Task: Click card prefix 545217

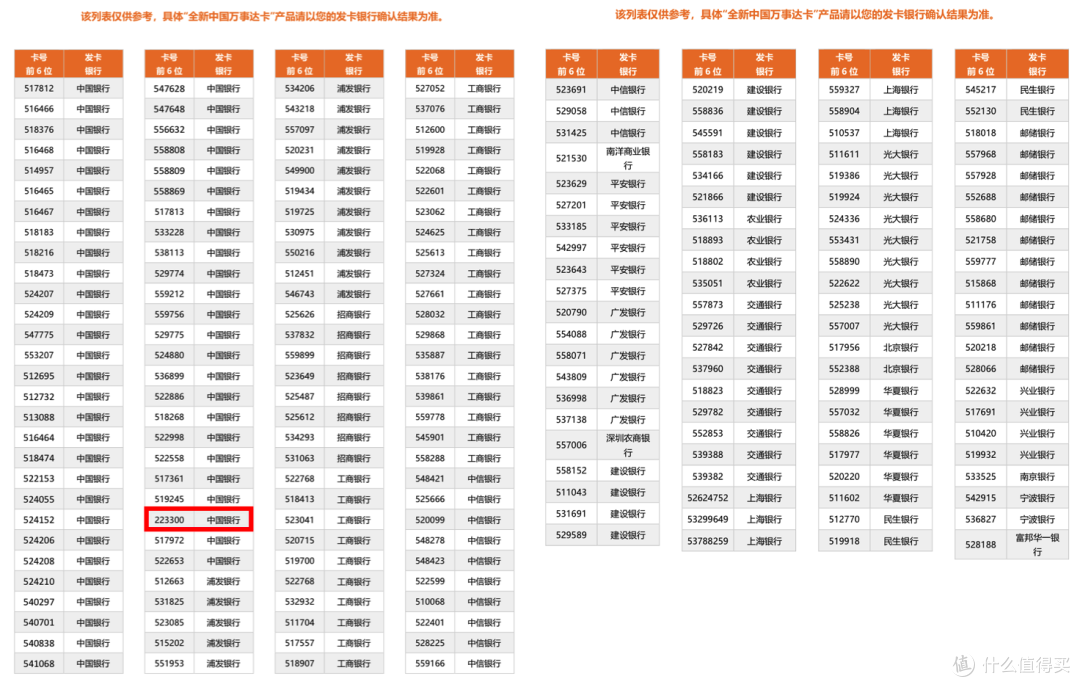Action: coord(980,90)
